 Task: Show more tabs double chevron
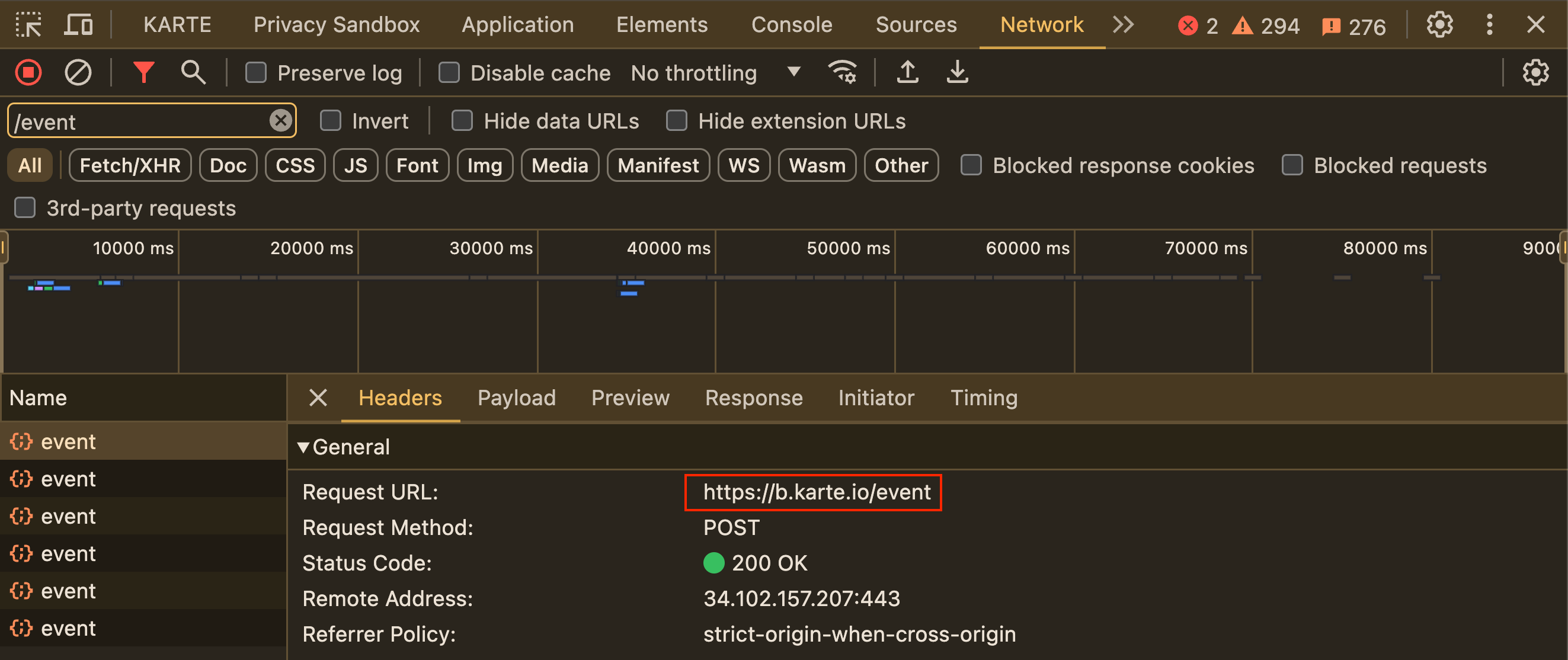1123,25
